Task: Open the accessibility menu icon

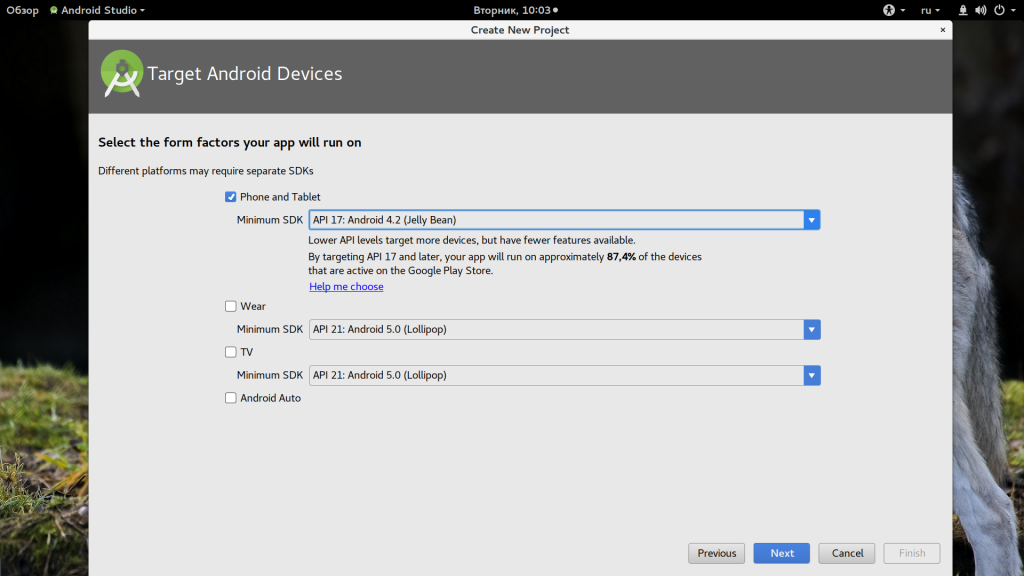Action: pos(889,10)
